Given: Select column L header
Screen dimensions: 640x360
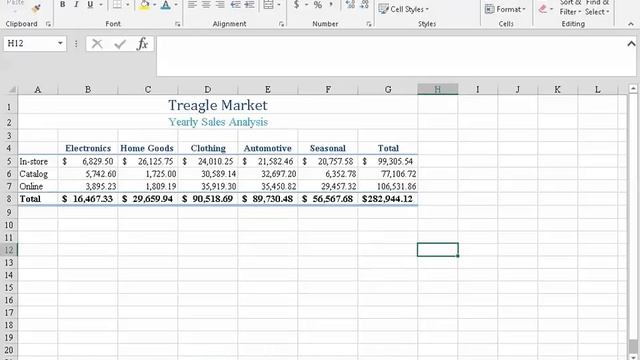Looking at the screenshot, I should pos(598,89).
